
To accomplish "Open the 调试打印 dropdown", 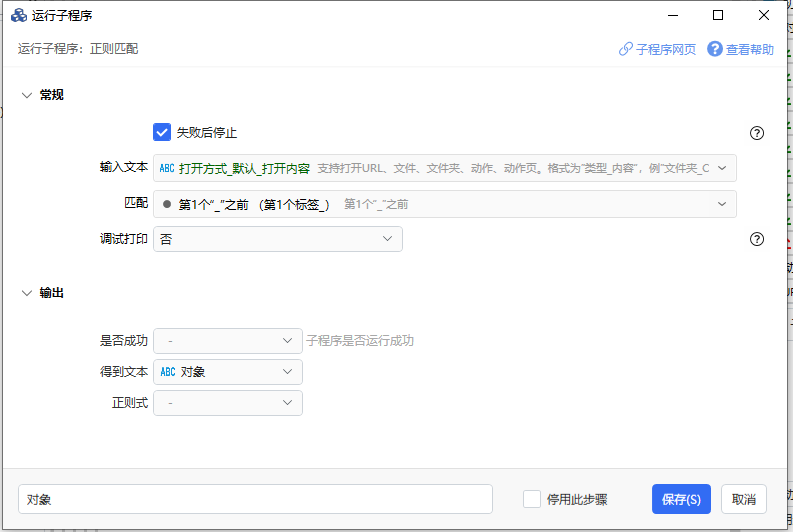I will (x=277, y=239).
